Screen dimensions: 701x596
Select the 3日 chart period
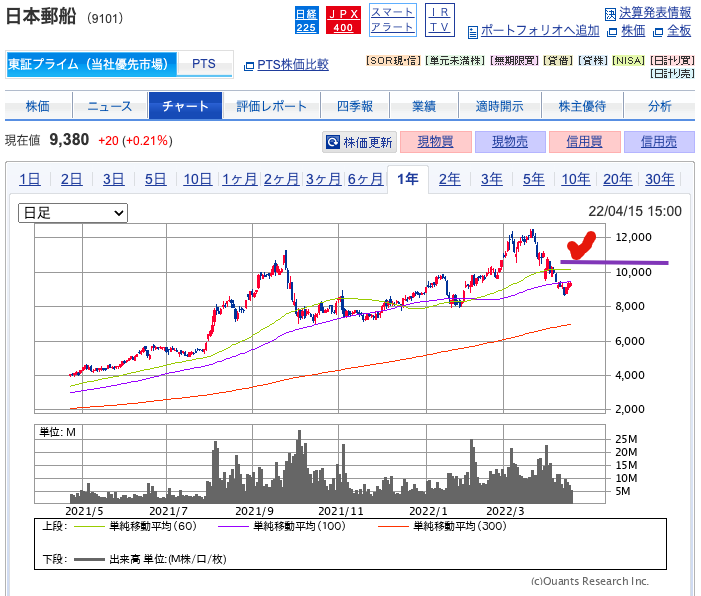114,179
